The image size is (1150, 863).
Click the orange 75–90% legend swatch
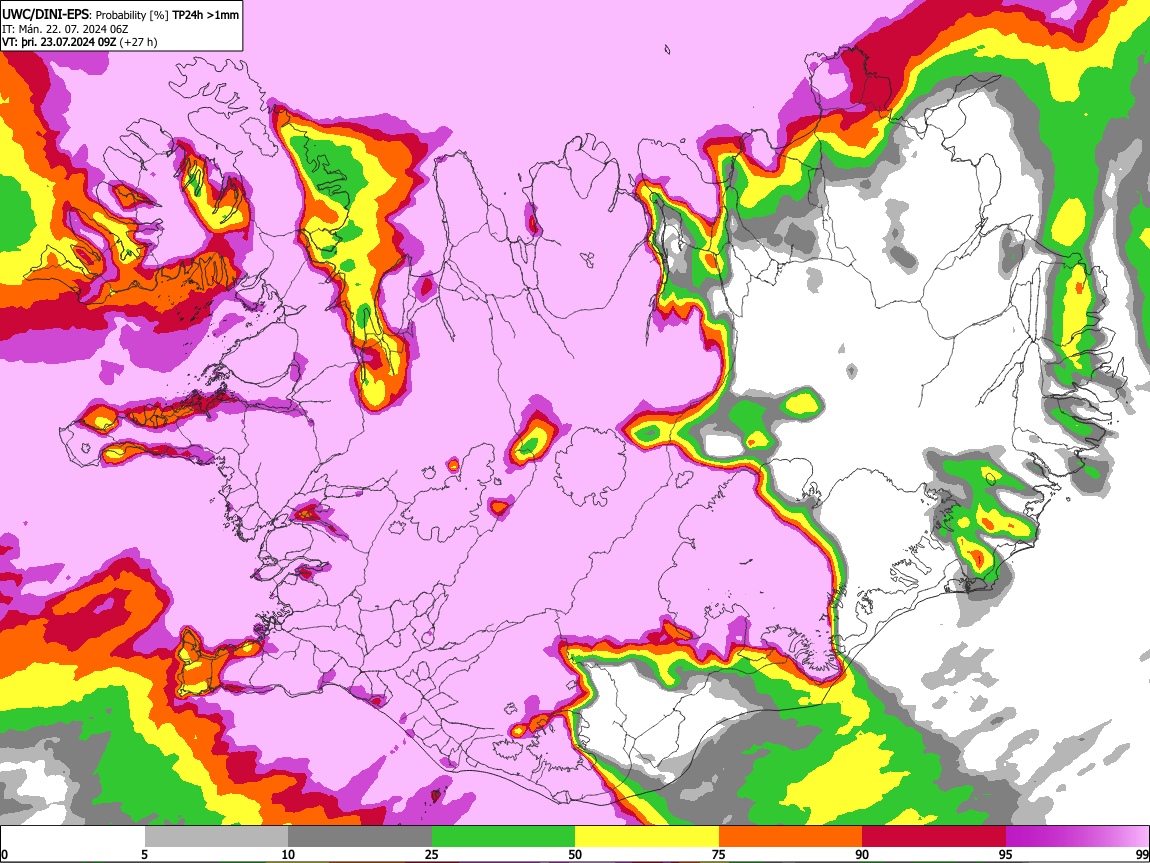point(790,837)
